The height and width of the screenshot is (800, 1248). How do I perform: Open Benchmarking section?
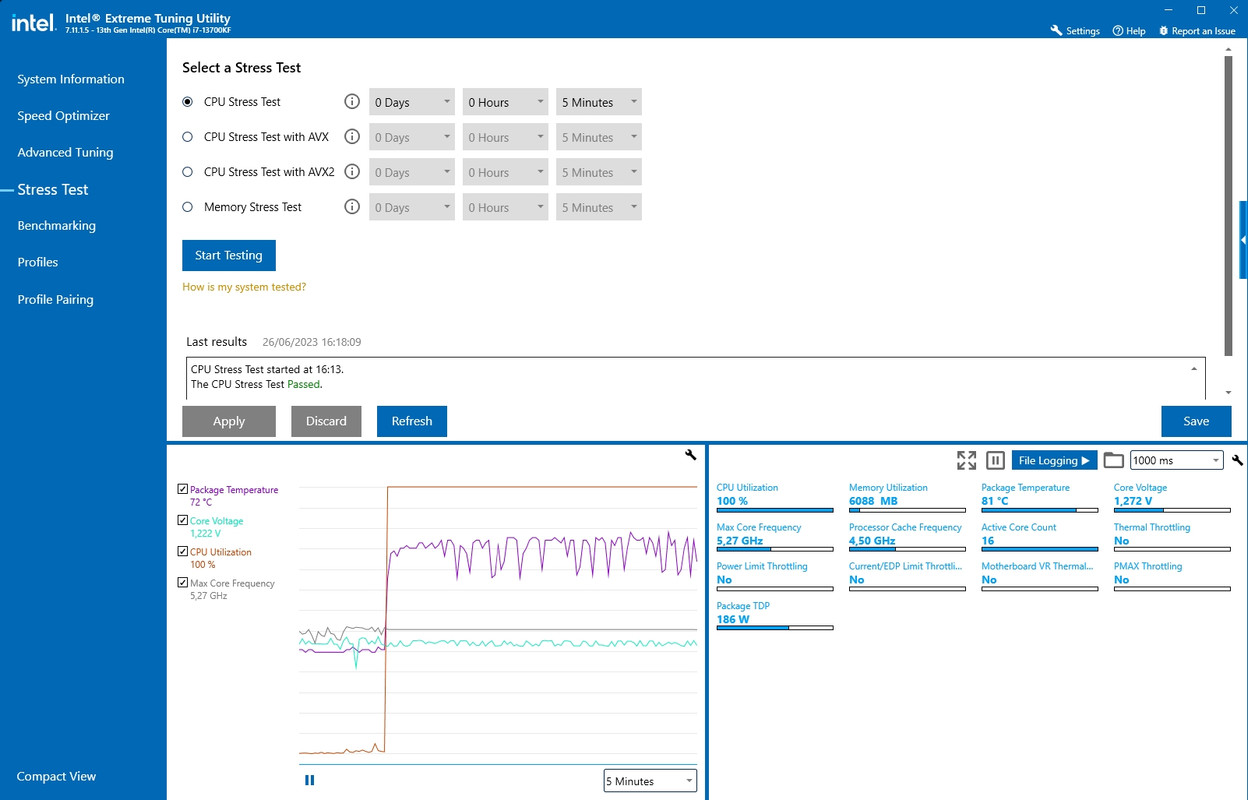57,226
